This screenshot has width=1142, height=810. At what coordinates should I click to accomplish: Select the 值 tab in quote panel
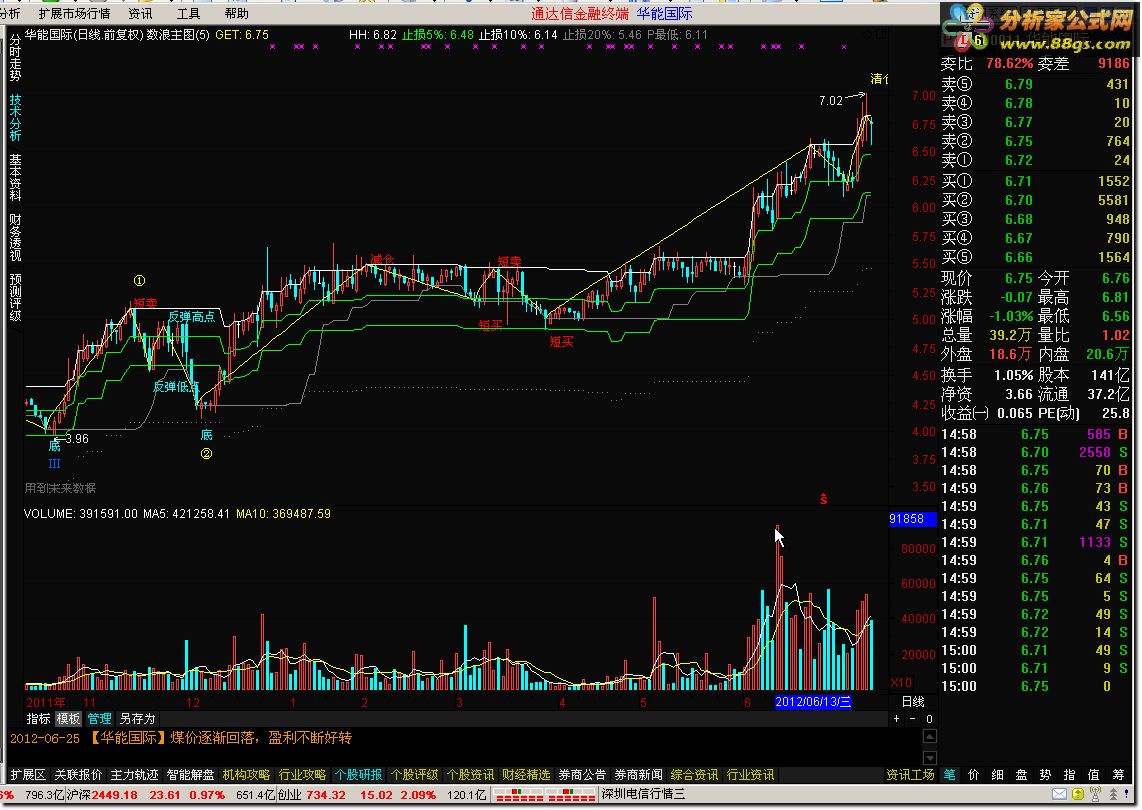point(1094,775)
